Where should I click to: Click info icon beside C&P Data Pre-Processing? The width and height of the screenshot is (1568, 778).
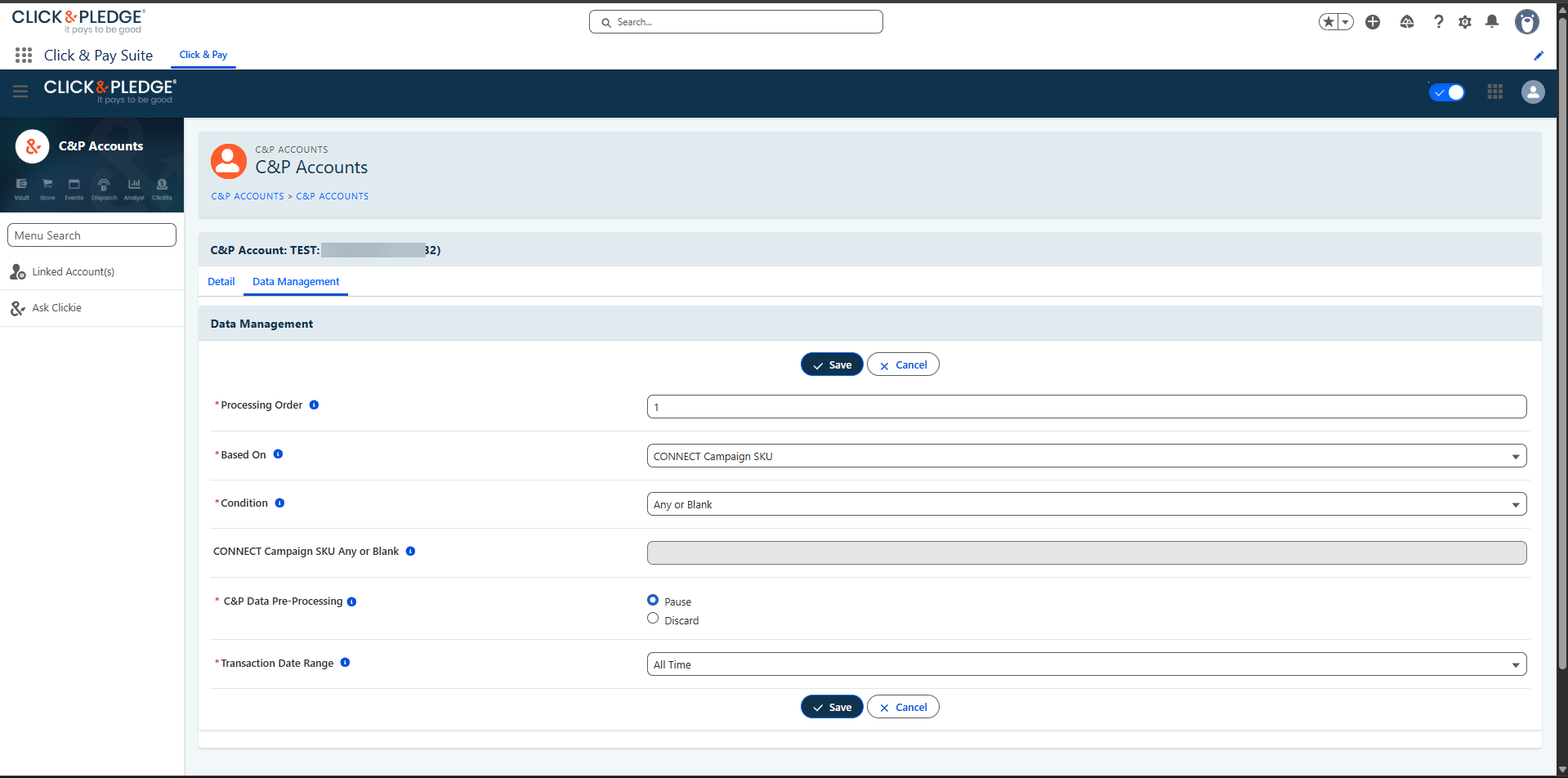(351, 601)
